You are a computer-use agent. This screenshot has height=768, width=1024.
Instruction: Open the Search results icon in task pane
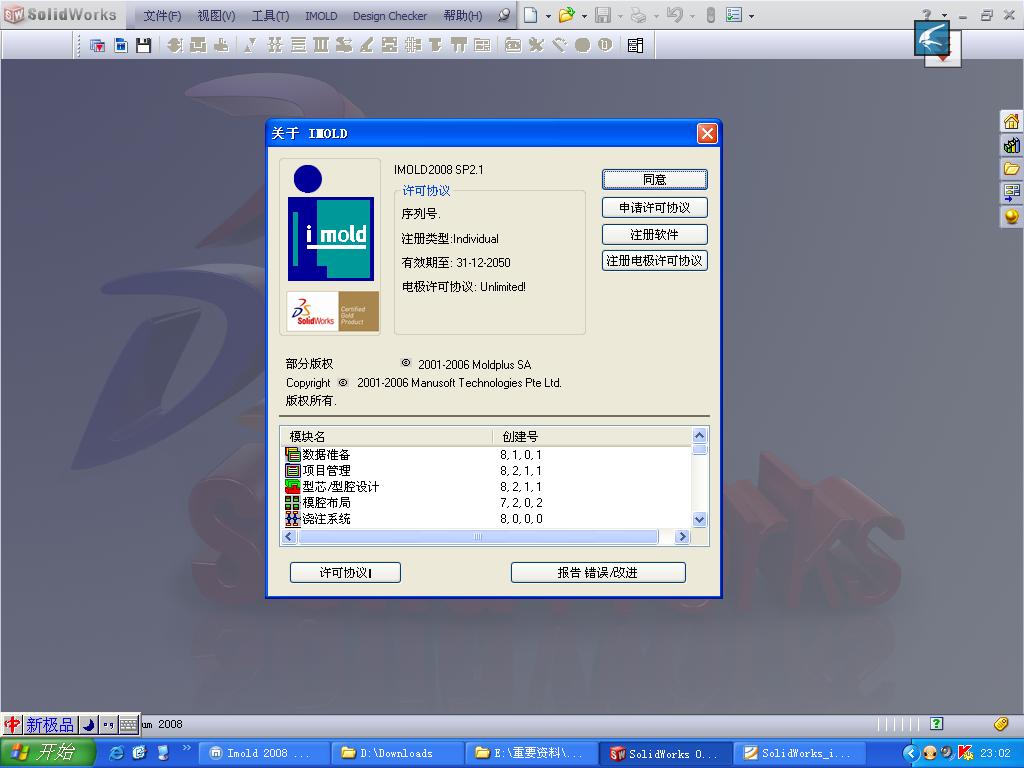tap(1011, 192)
